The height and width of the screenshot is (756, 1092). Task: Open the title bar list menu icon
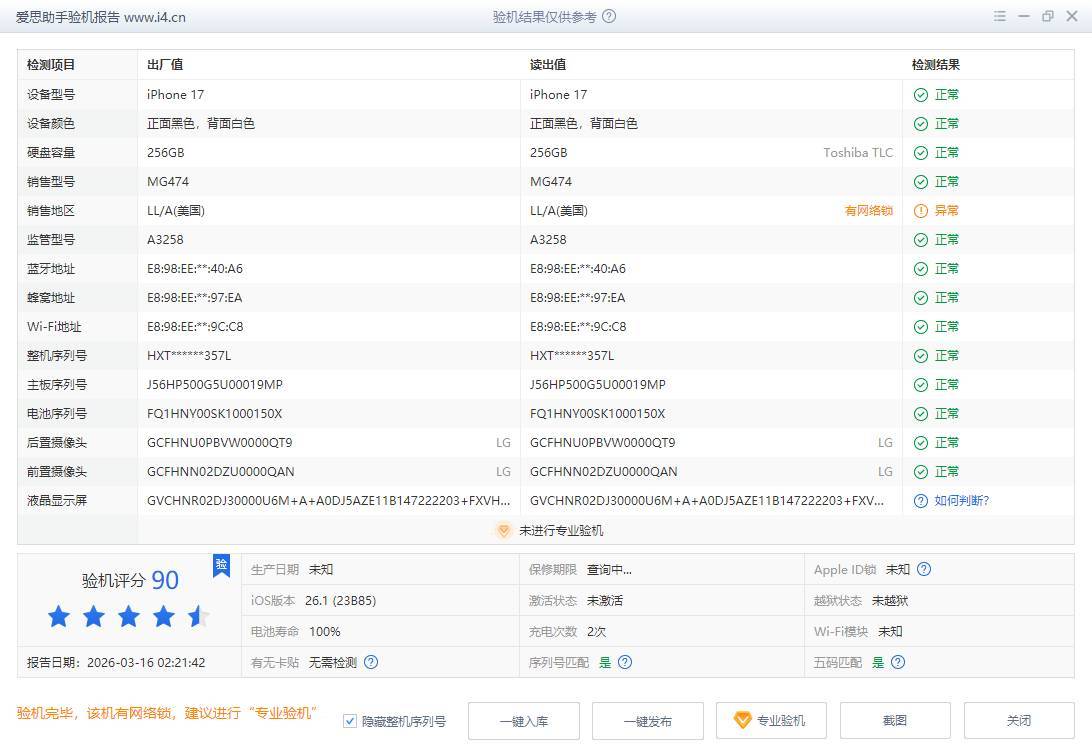click(x=1000, y=17)
